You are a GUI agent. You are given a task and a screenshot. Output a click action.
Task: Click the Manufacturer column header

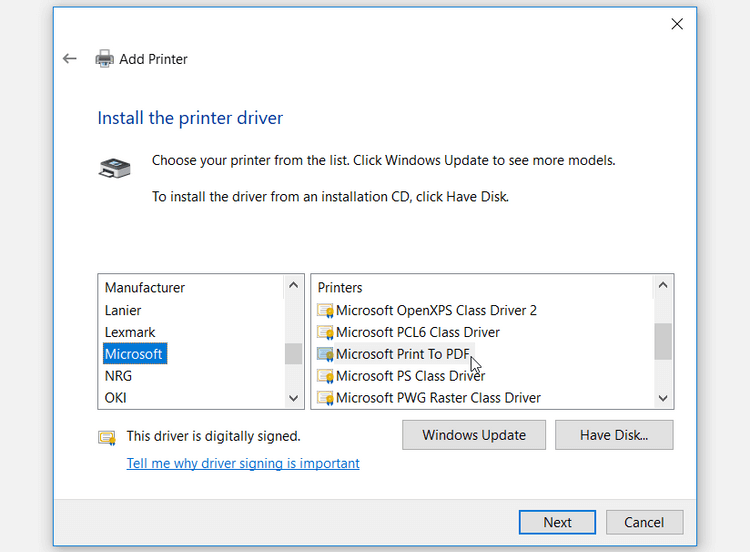[145, 287]
